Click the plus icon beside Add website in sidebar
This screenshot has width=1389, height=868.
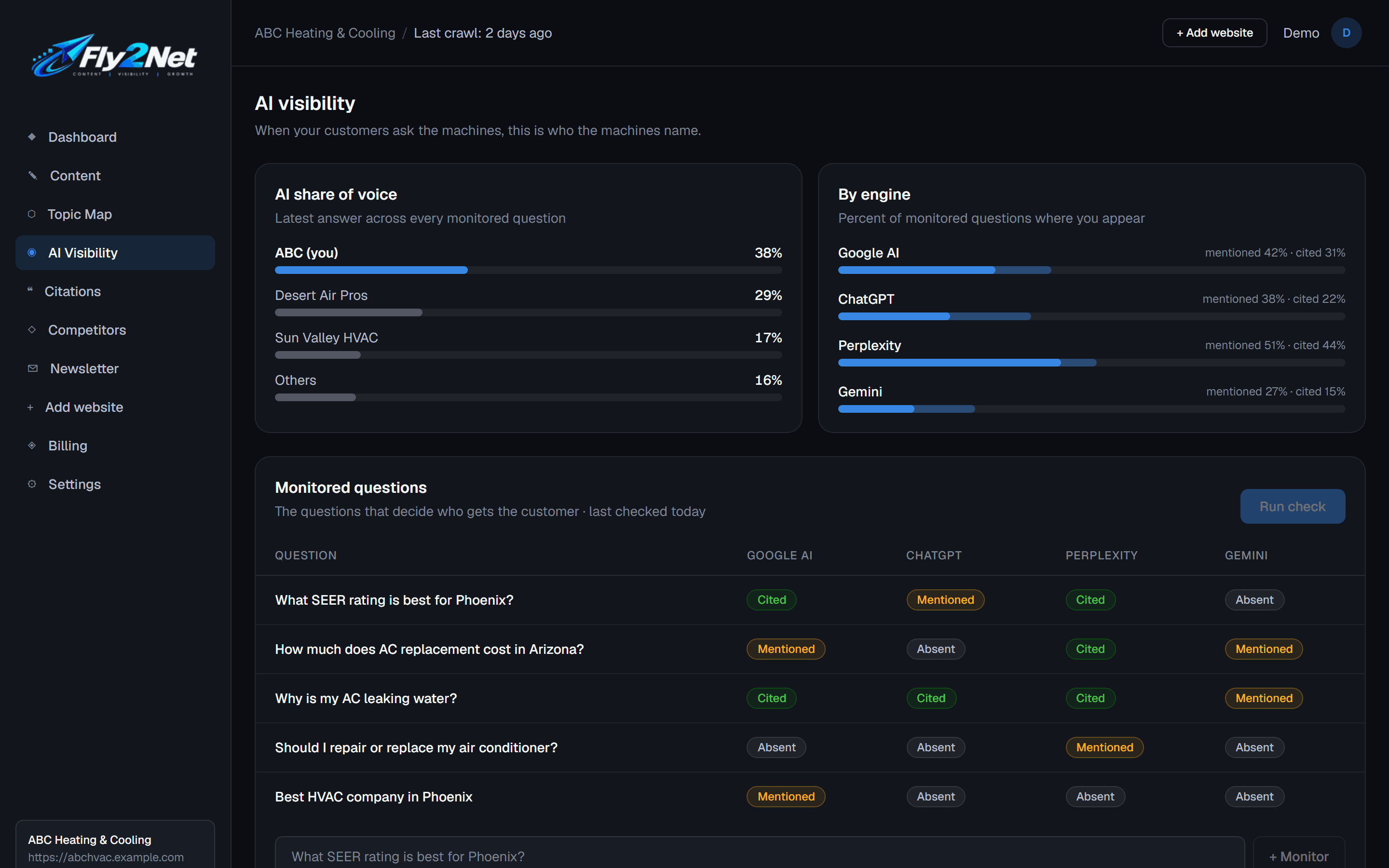pos(30,407)
